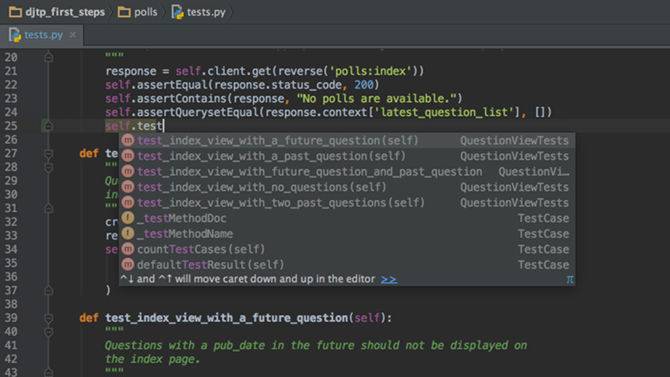Click method icon beside test_index_view_with_a_past_question
The image size is (670, 377).
(x=128, y=156)
